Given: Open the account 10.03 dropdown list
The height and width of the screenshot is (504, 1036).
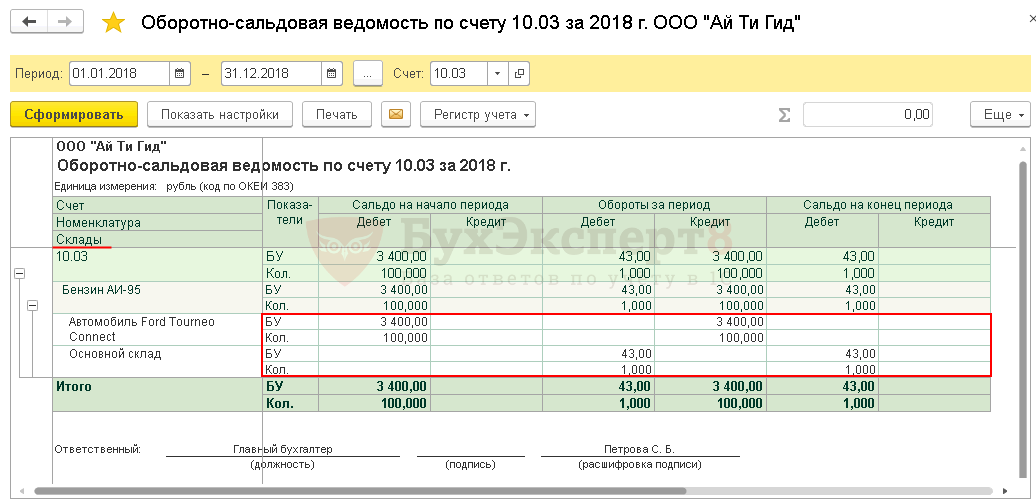Looking at the screenshot, I should [497, 74].
